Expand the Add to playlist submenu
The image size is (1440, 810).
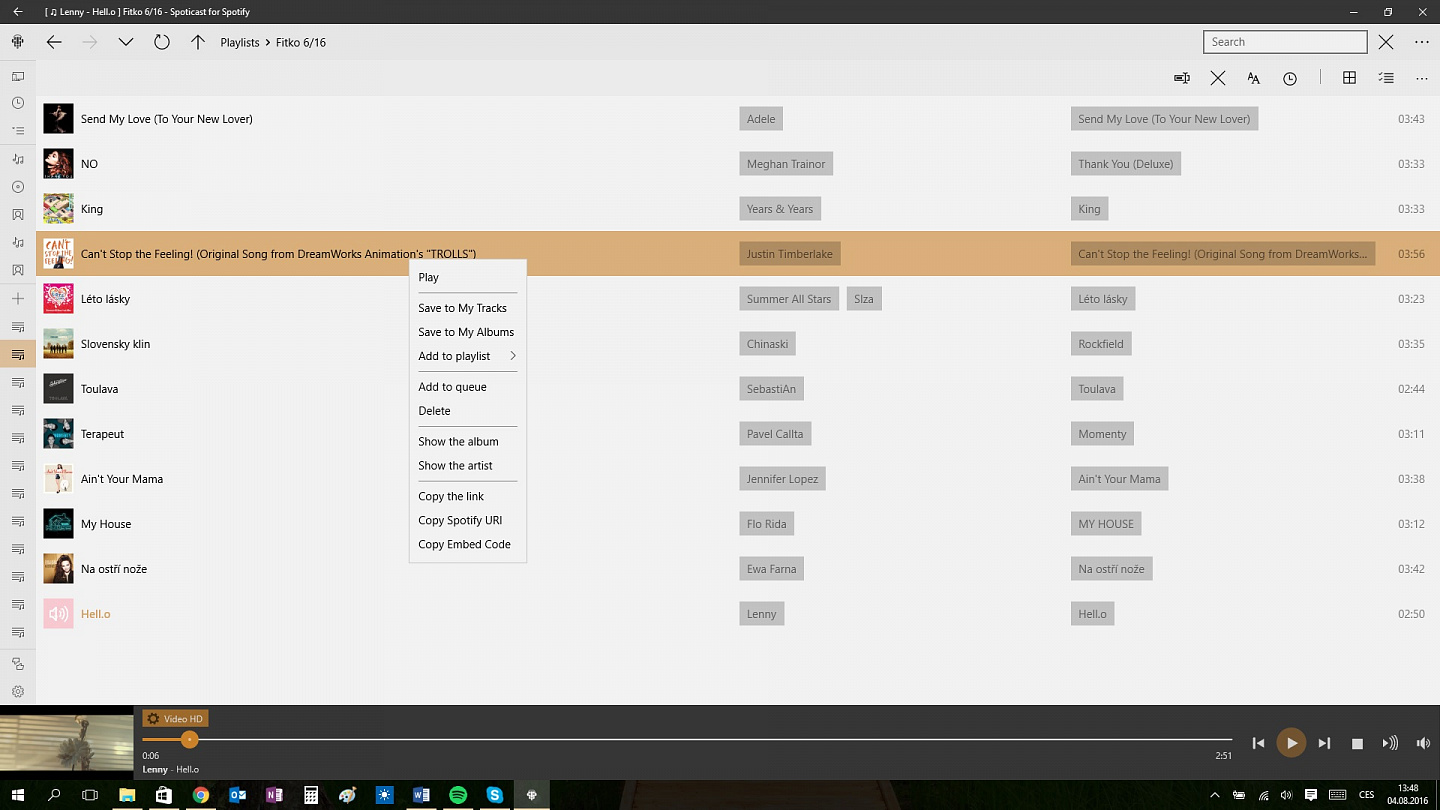point(468,356)
